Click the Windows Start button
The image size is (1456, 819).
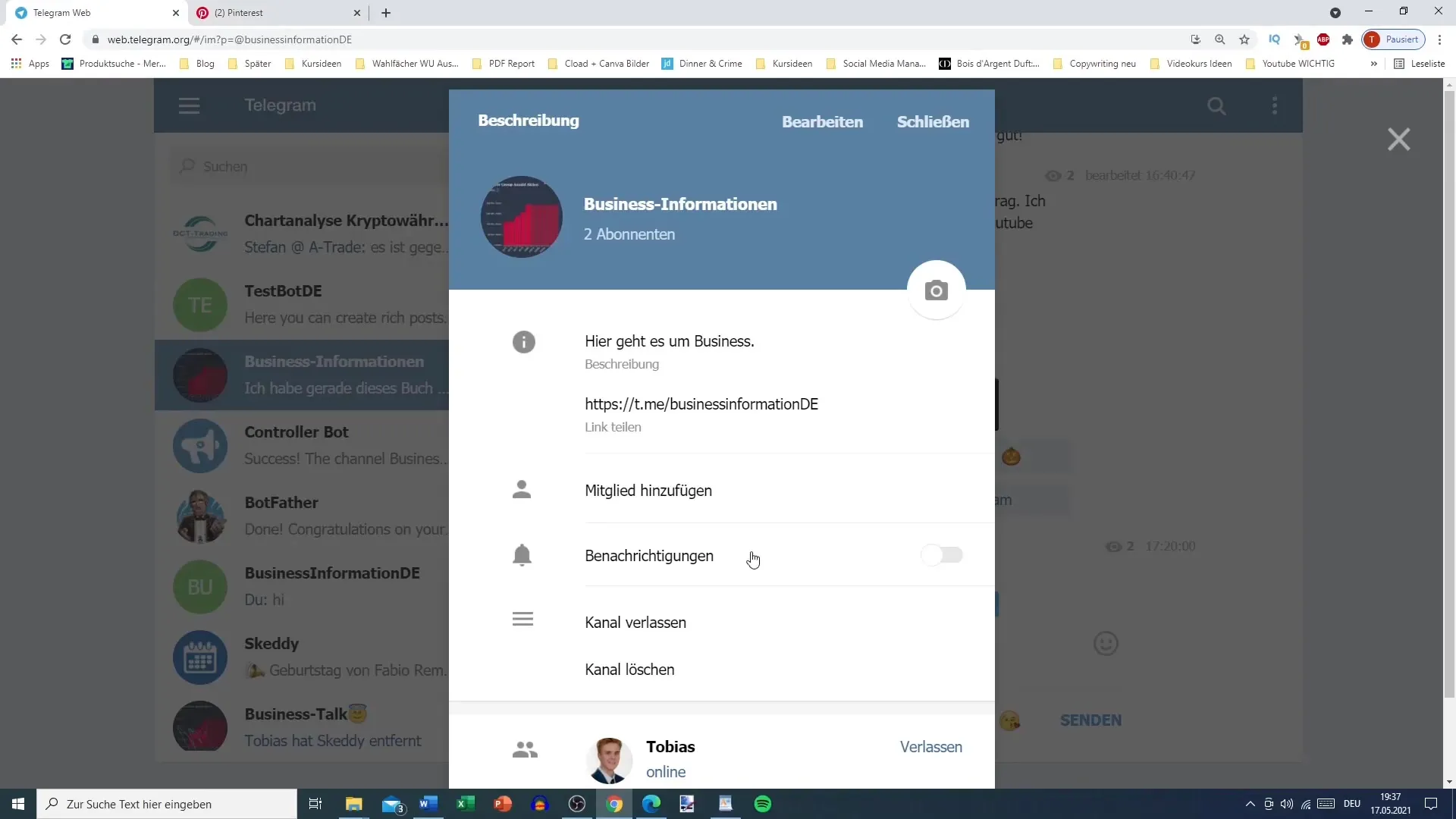[18, 804]
